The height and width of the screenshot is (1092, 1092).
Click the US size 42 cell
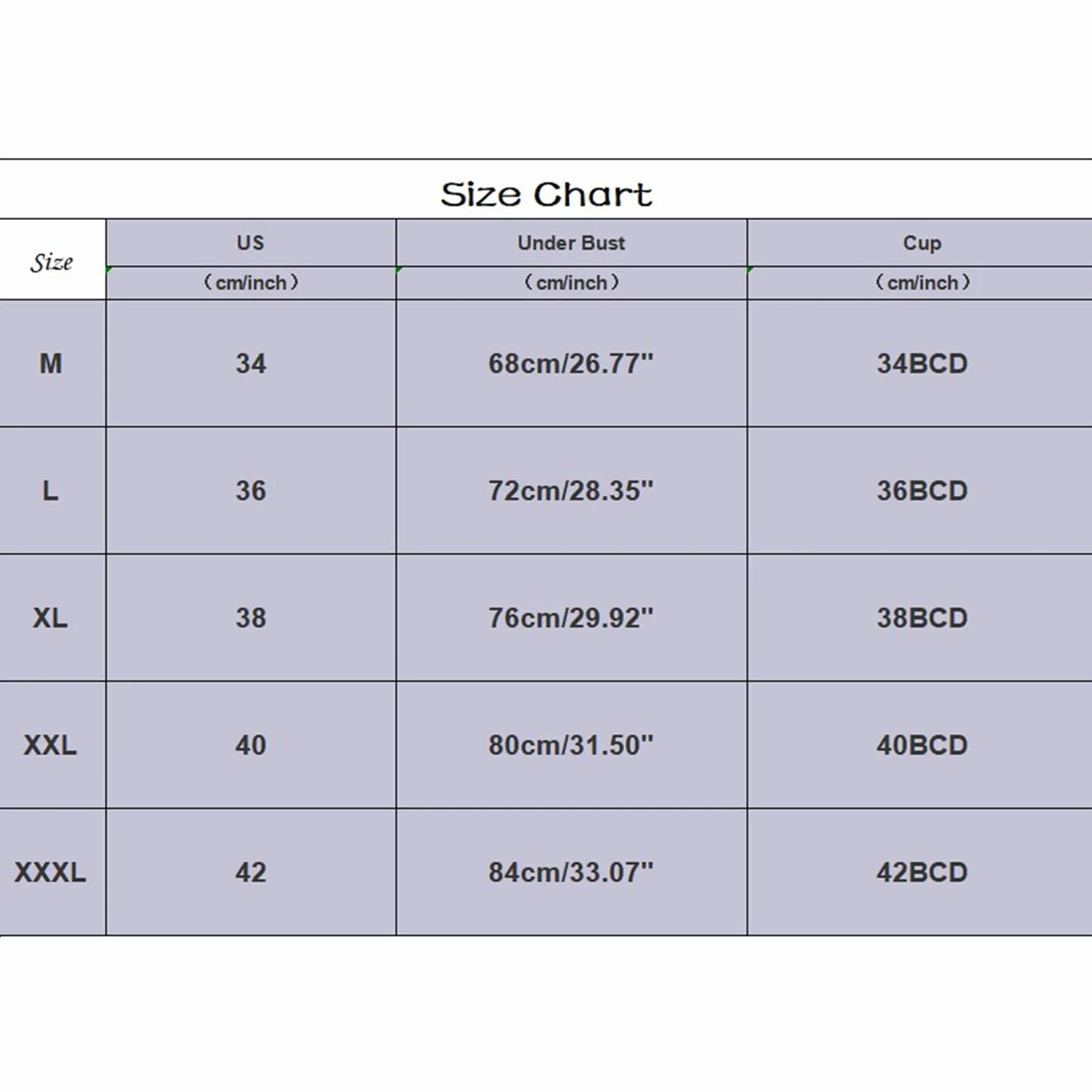point(251,872)
